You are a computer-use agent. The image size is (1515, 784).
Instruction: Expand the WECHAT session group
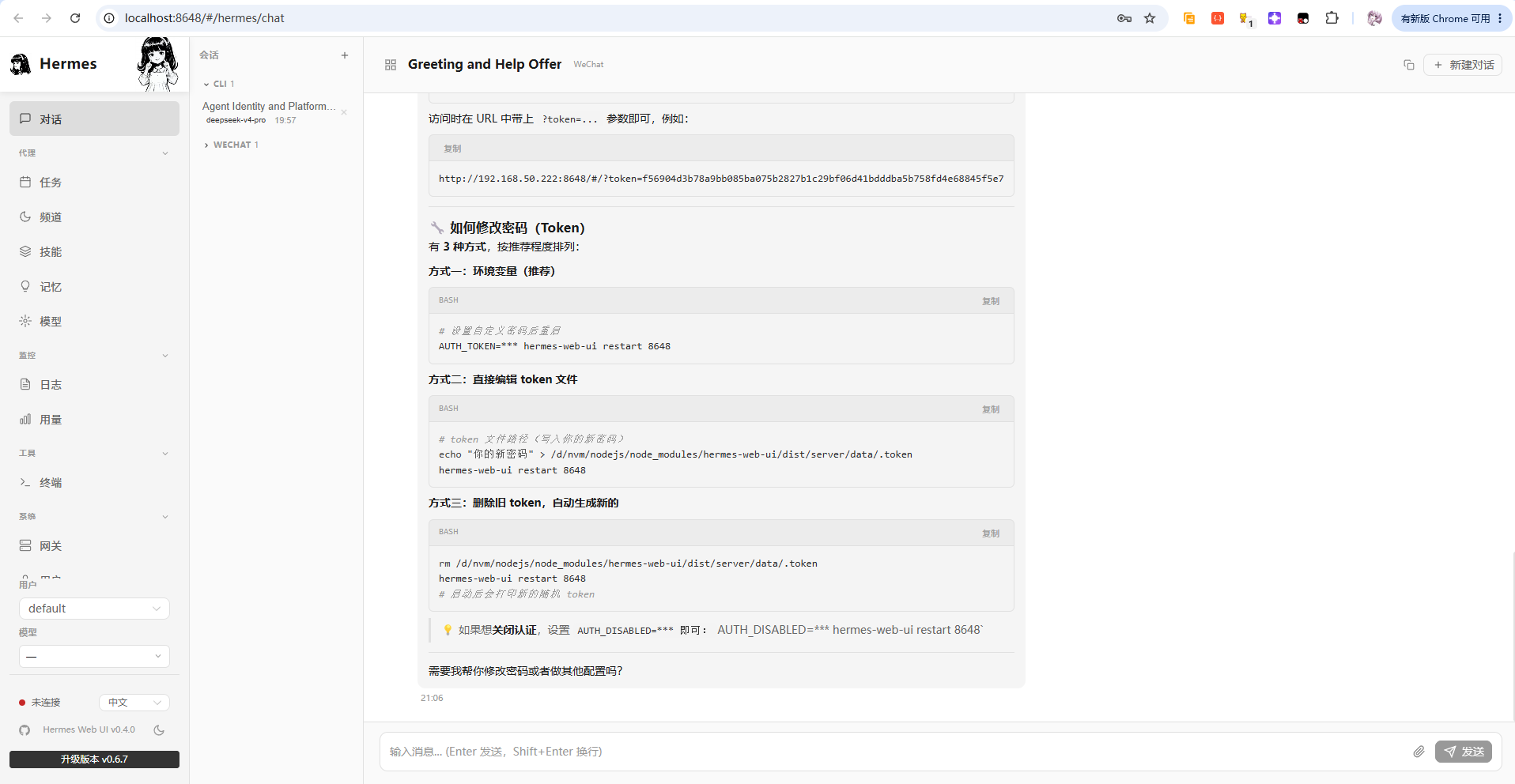click(x=232, y=145)
